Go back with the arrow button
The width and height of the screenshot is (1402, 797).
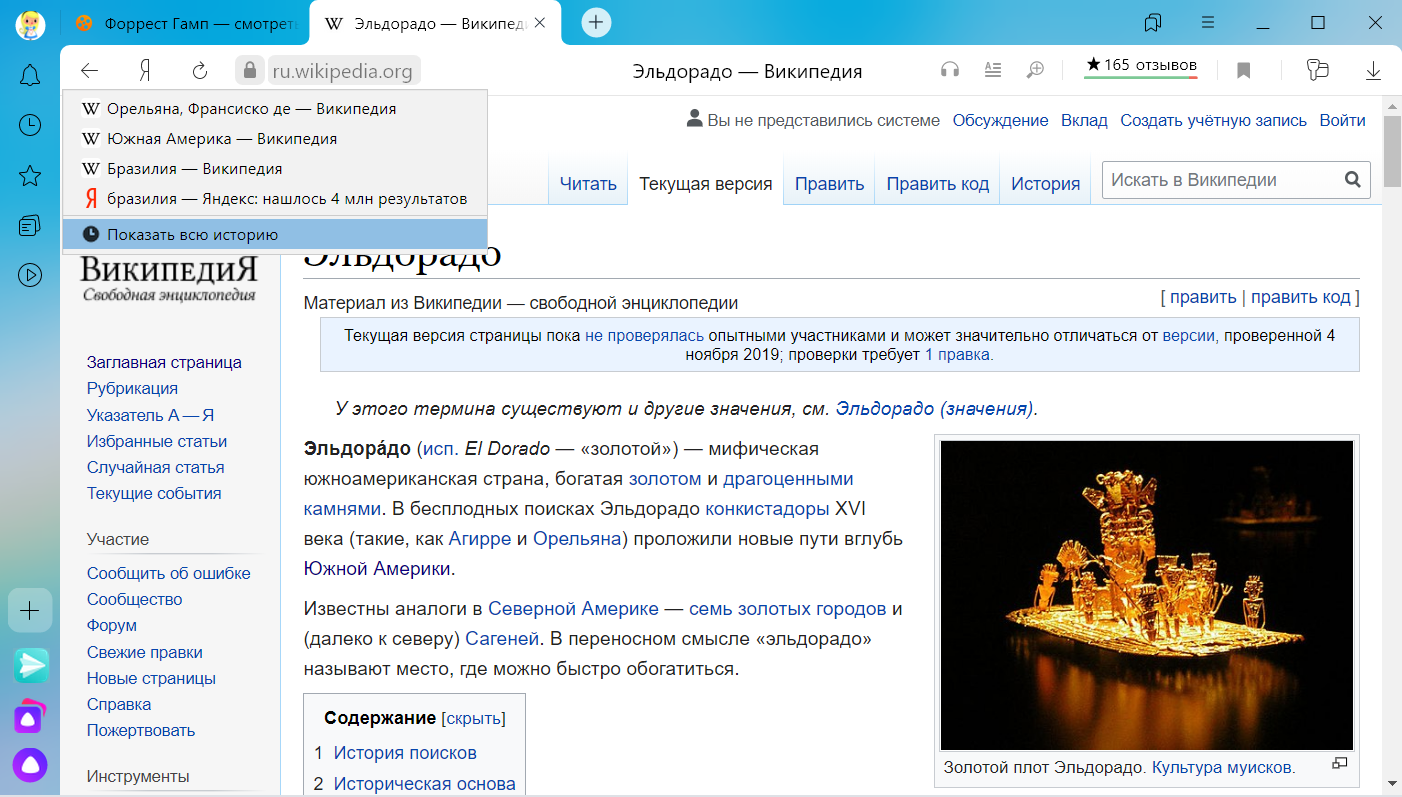tap(90, 70)
